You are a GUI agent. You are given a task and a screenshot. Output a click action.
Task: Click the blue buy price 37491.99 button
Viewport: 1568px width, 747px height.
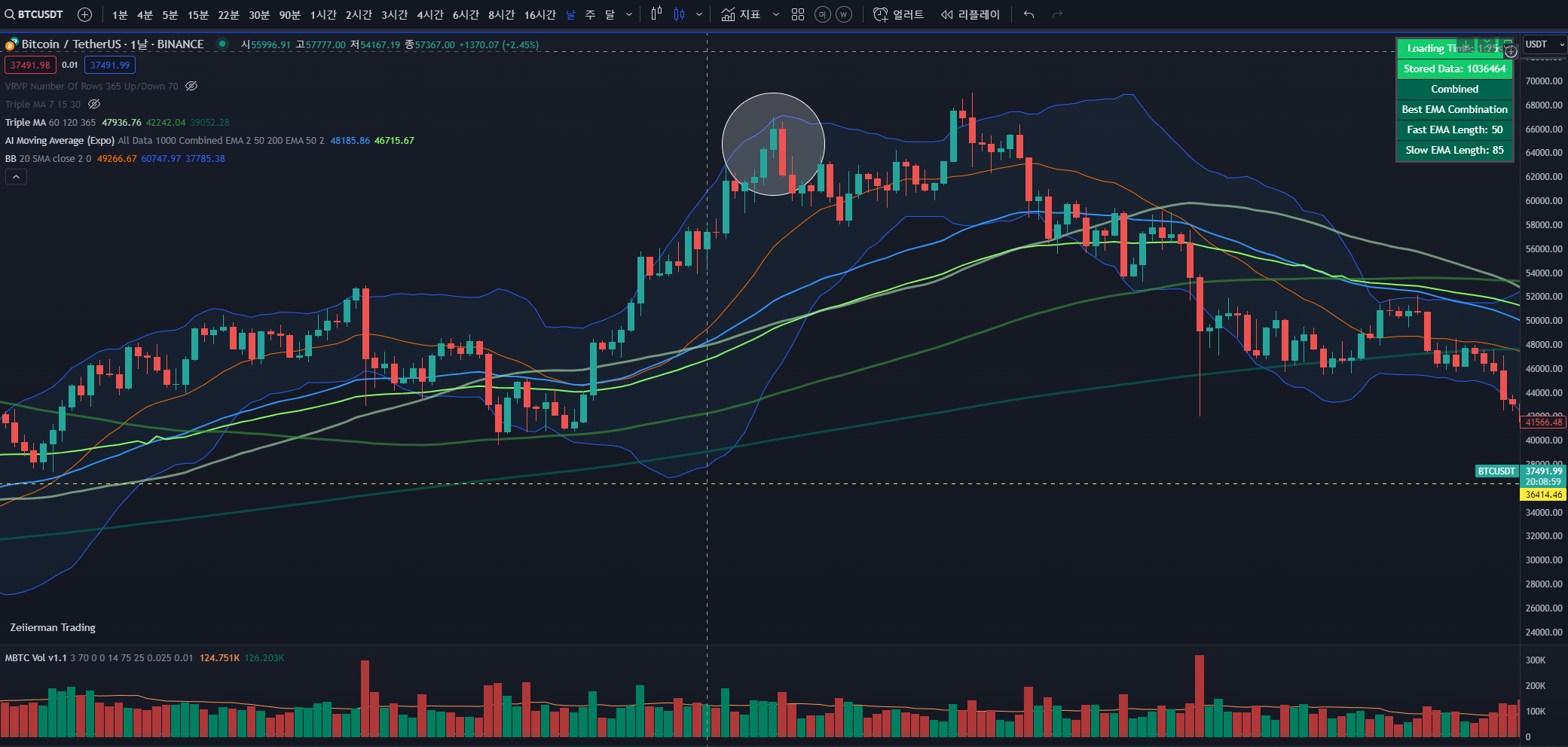coord(110,66)
